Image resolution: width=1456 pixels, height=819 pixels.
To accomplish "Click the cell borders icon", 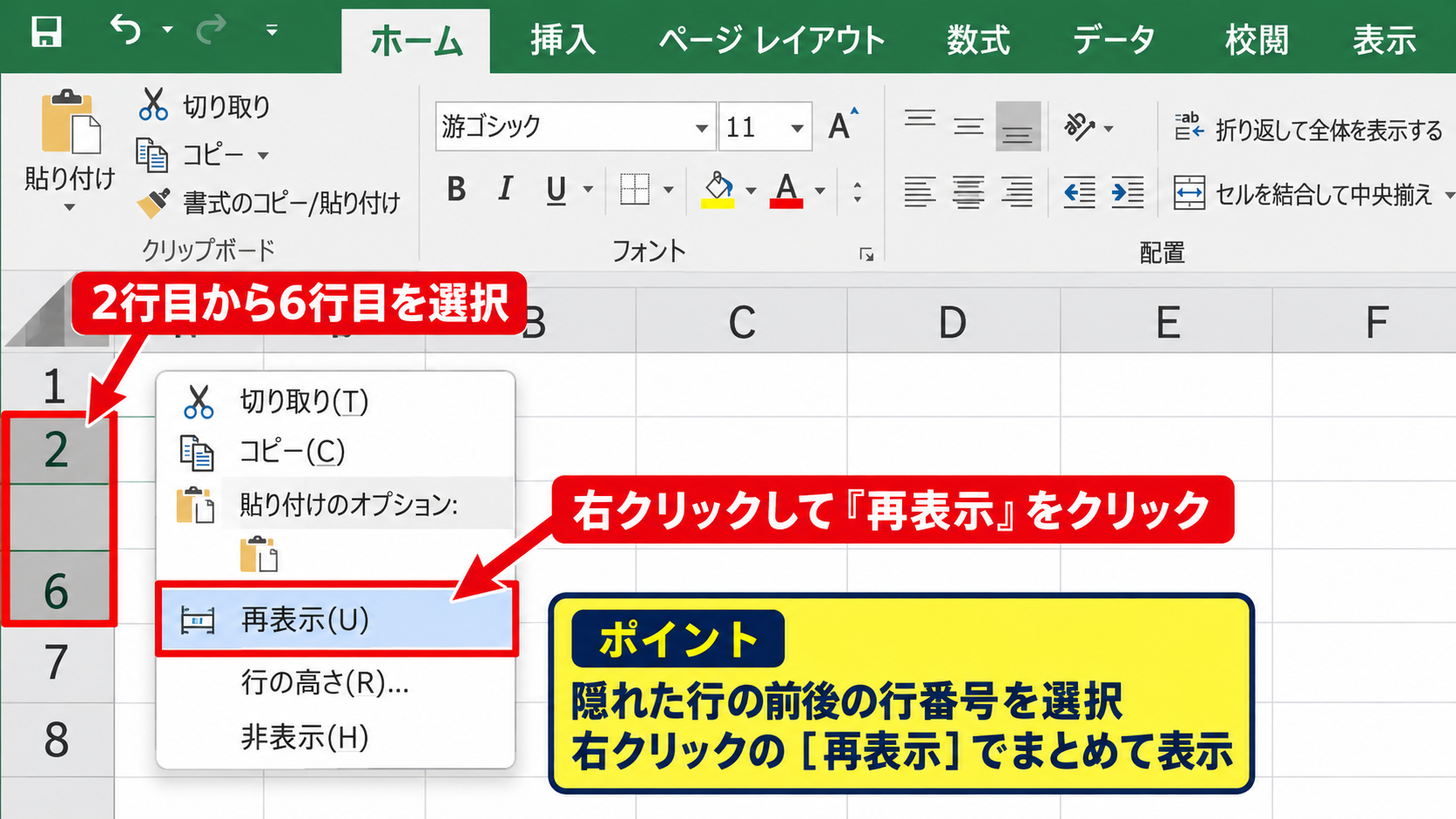I will (x=634, y=189).
